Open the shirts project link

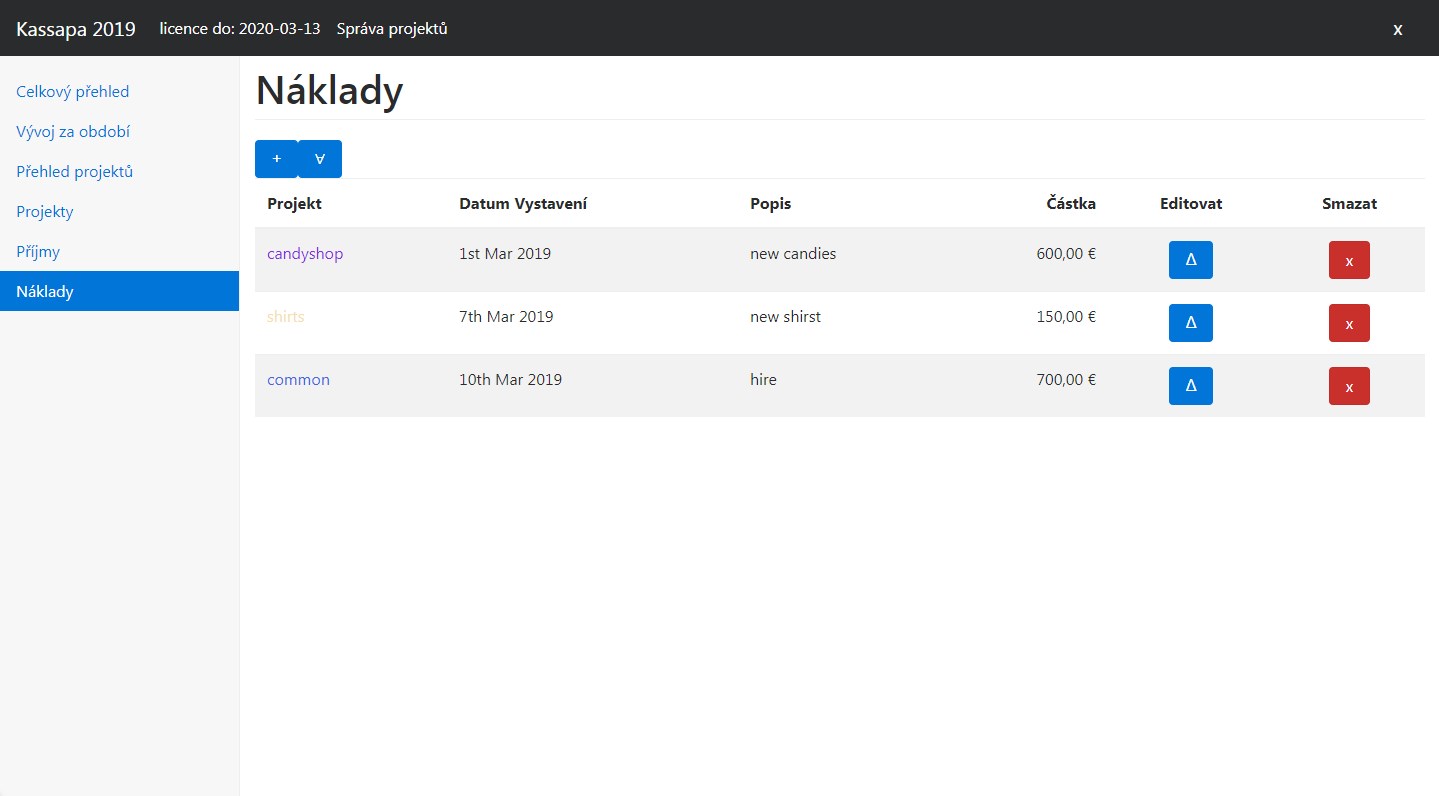(286, 317)
